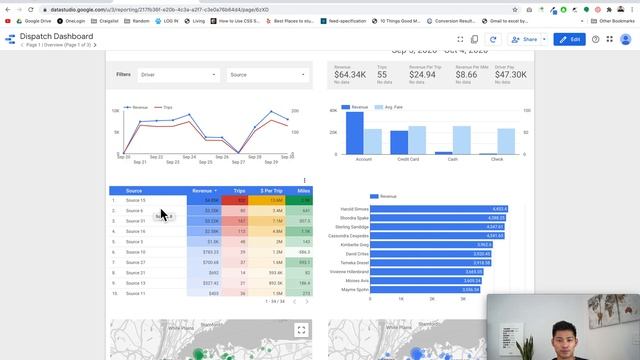Screen dimensions: 640x360
Task: Open the Living bookmark
Action: 195,21
